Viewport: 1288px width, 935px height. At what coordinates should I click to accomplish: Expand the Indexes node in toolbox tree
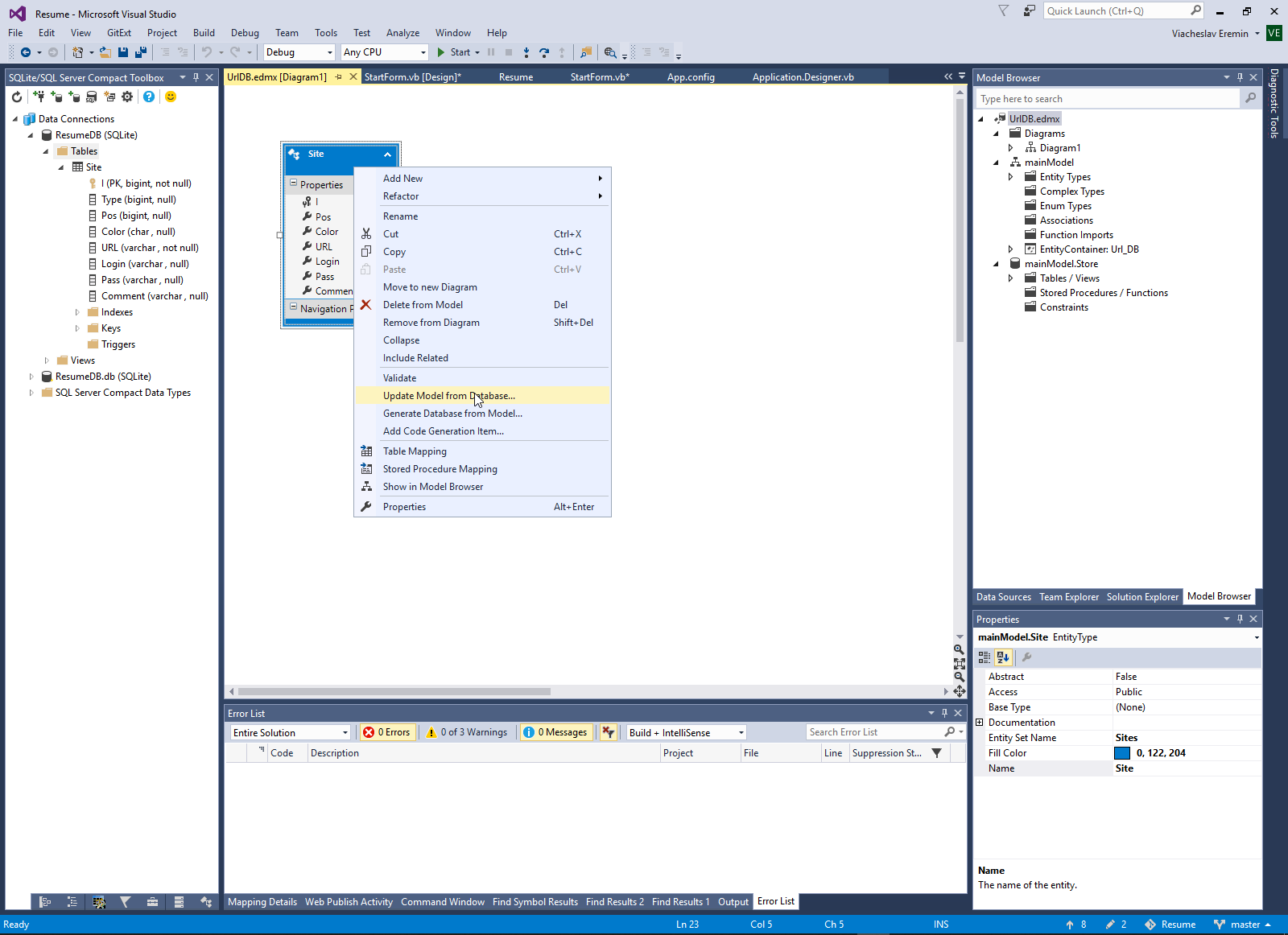pos(77,312)
